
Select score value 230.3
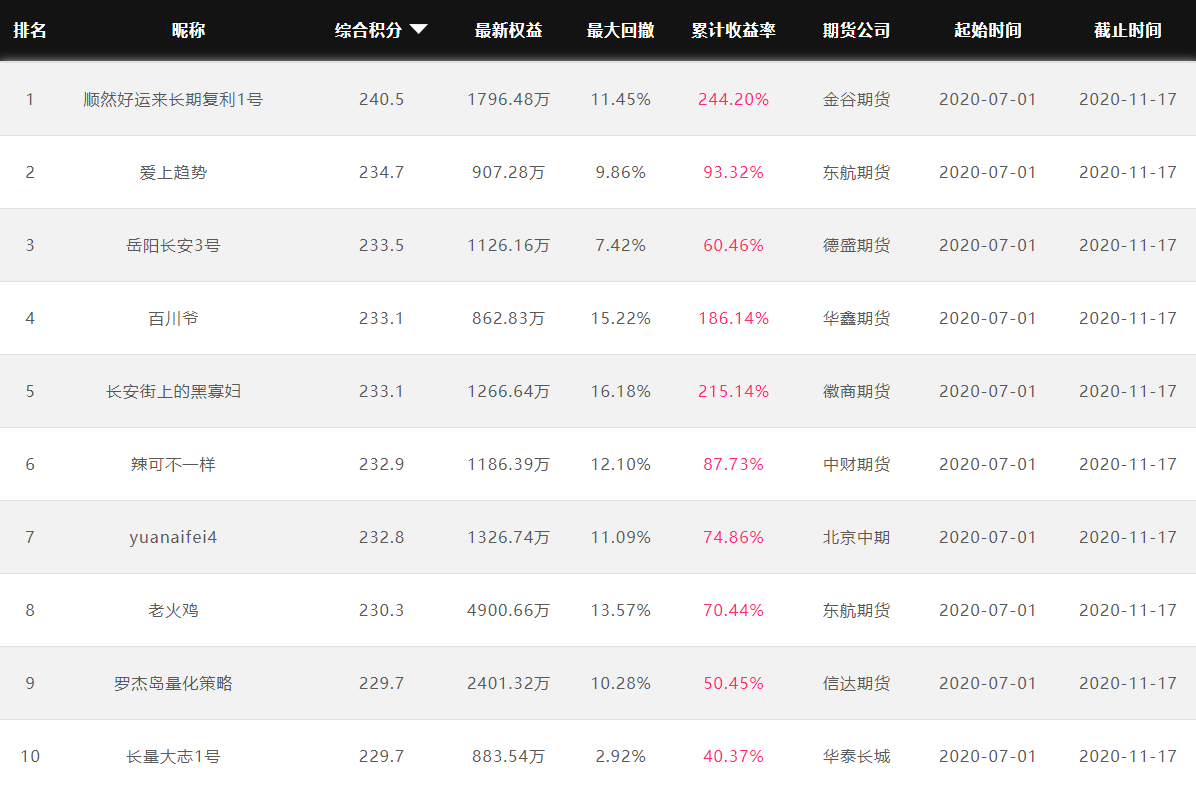click(381, 610)
